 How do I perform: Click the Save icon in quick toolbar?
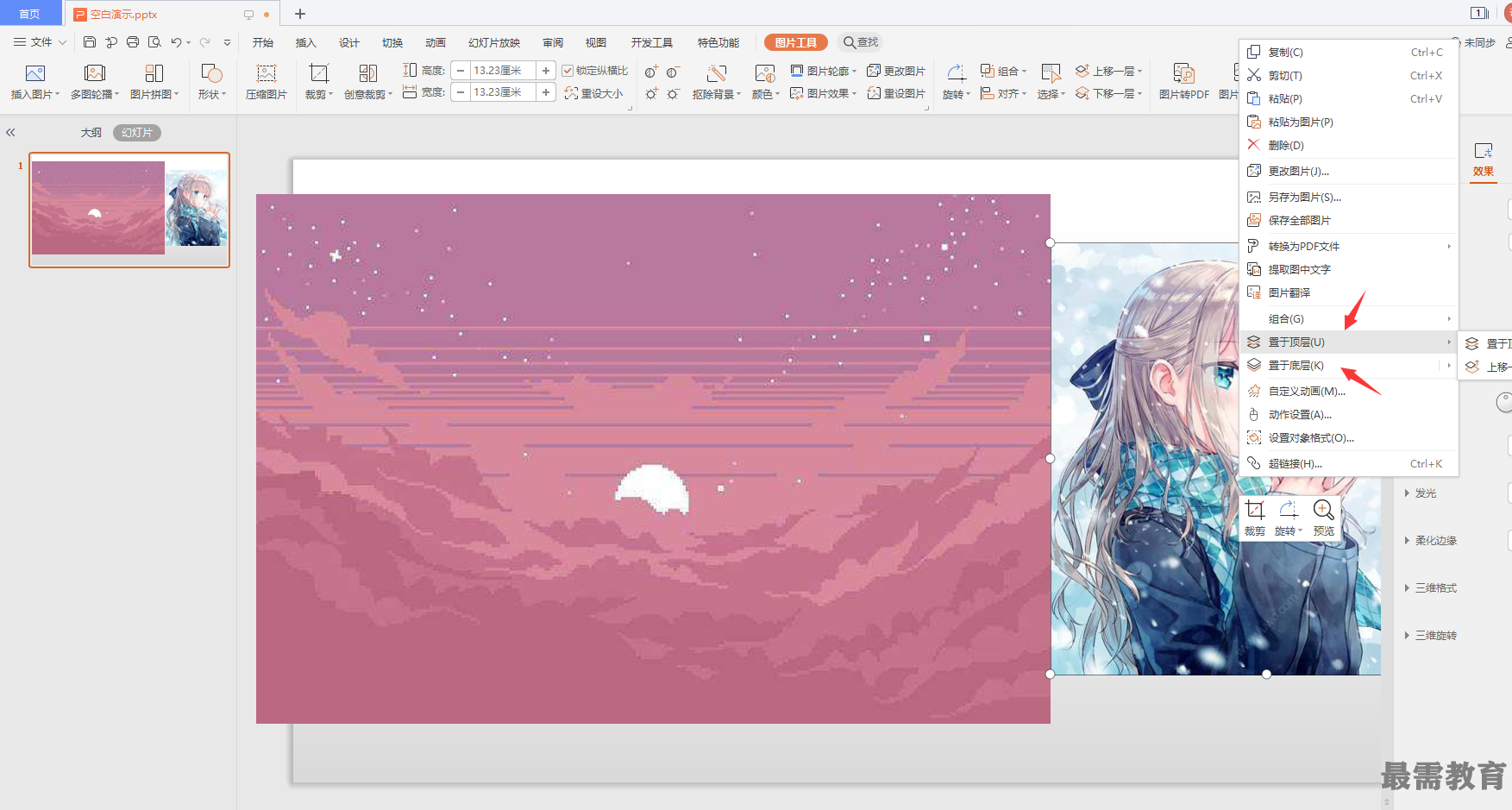89,42
